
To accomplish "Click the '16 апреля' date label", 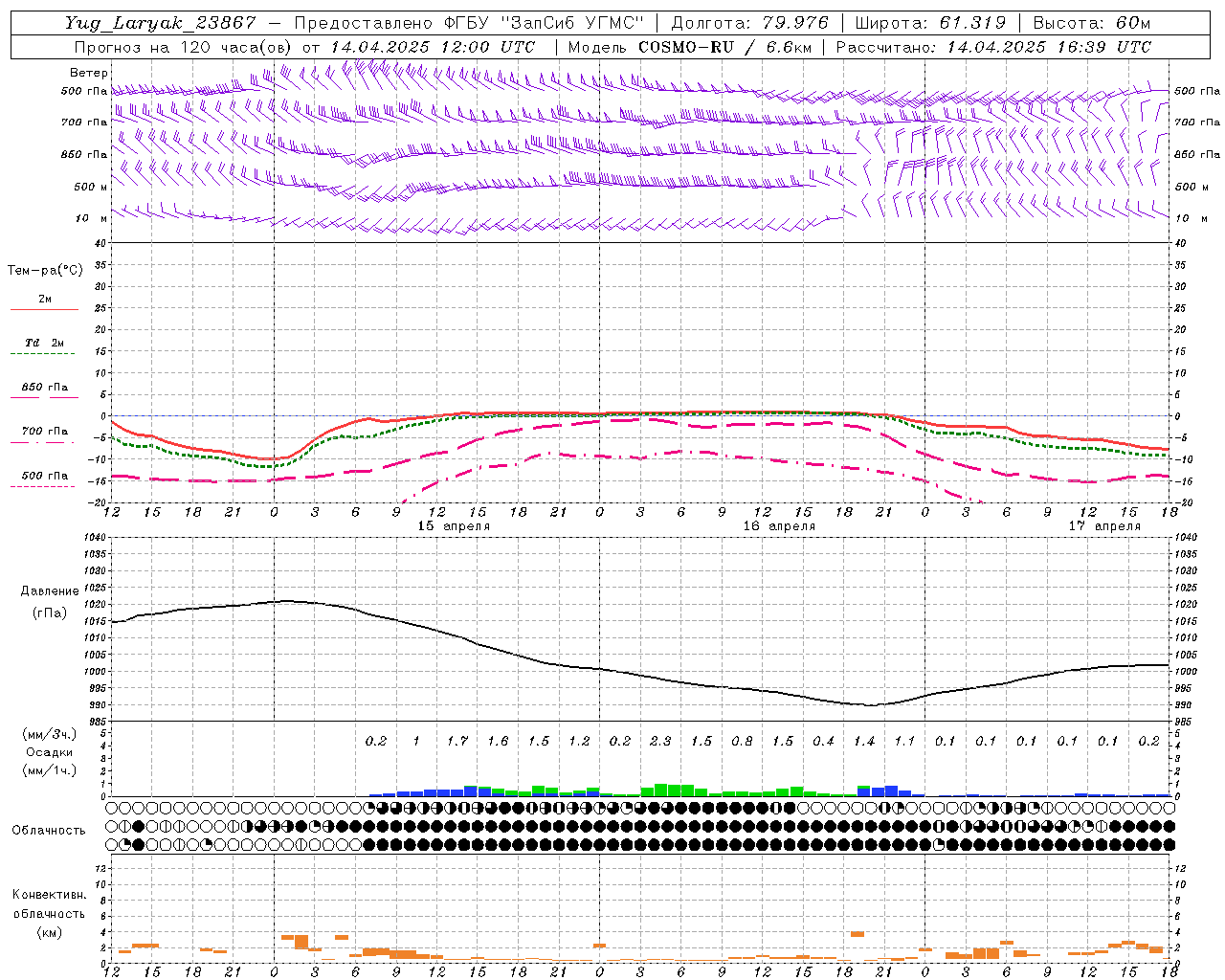I will click(779, 526).
